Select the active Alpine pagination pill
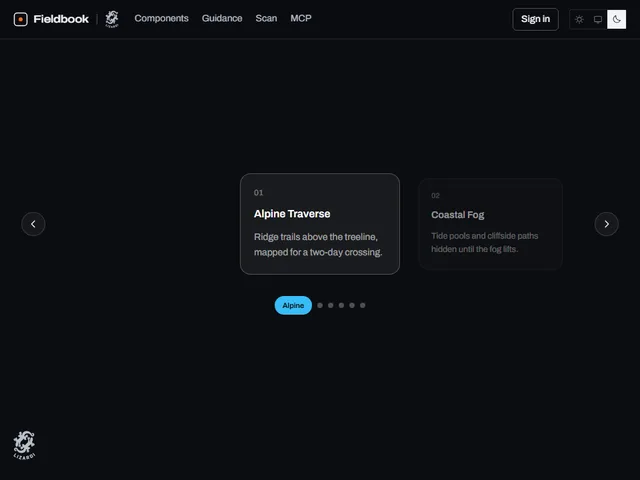640x480 pixels. (293, 305)
